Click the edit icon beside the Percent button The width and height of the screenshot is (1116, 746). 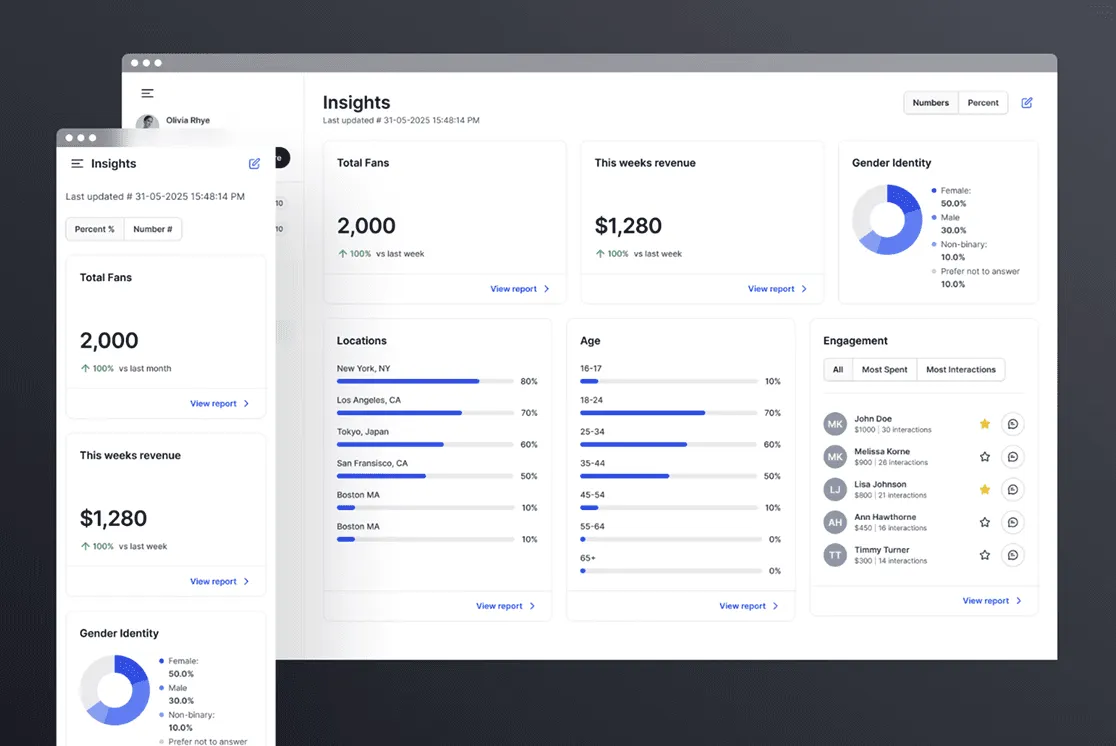[1027, 103]
